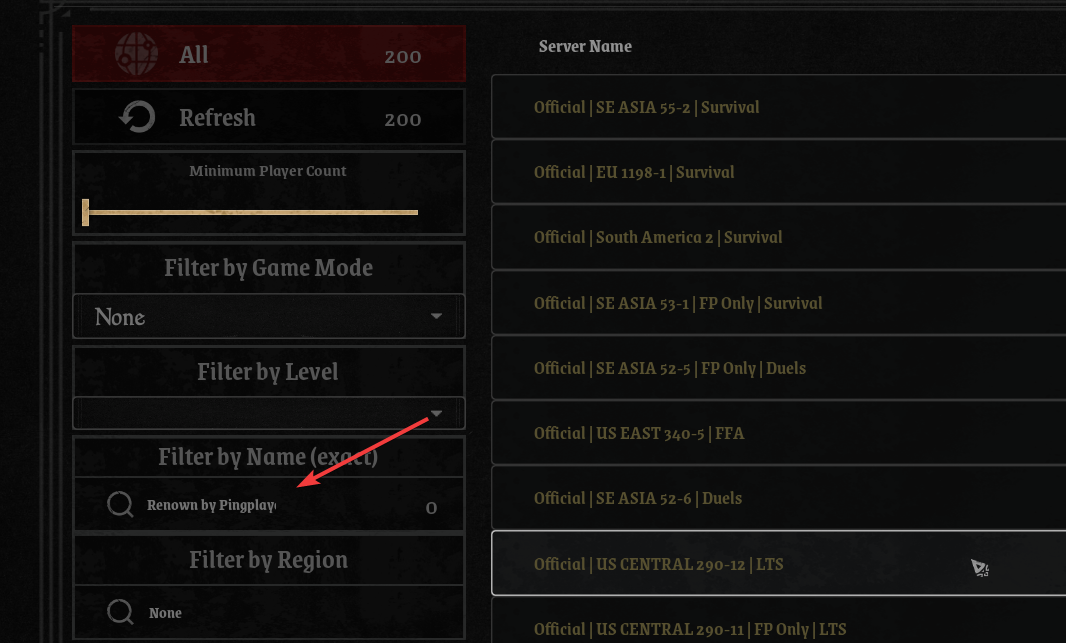Choose SE ASIA 52-5 FP Only Duels server
1066x643 pixels.
(x=670, y=368)
